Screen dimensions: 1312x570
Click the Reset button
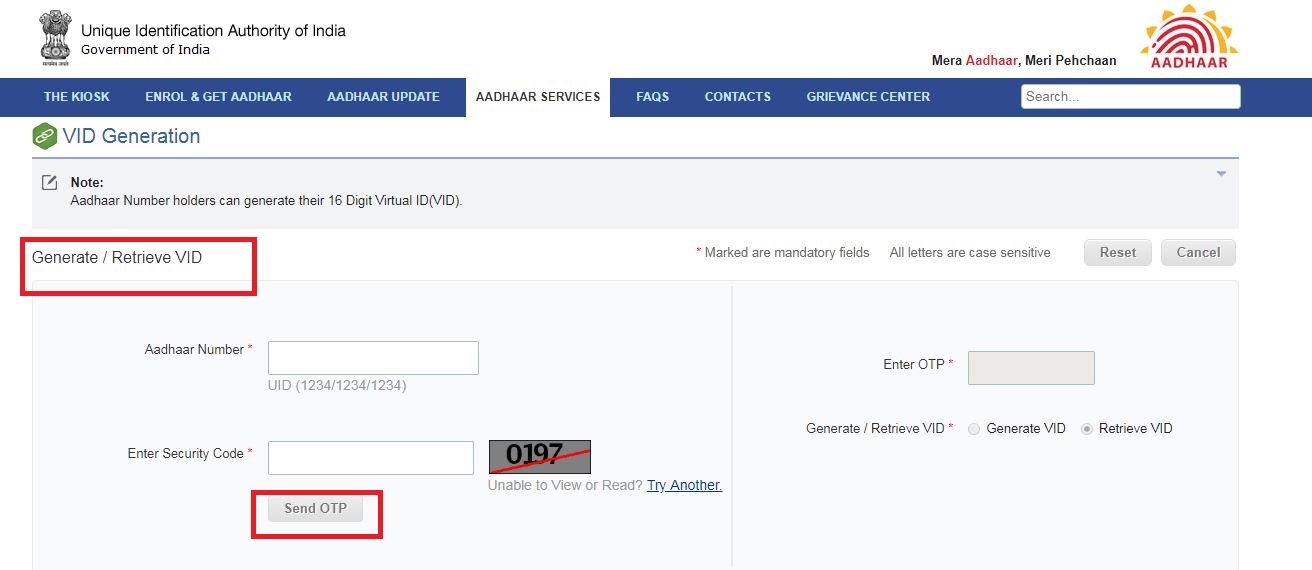1117,253
